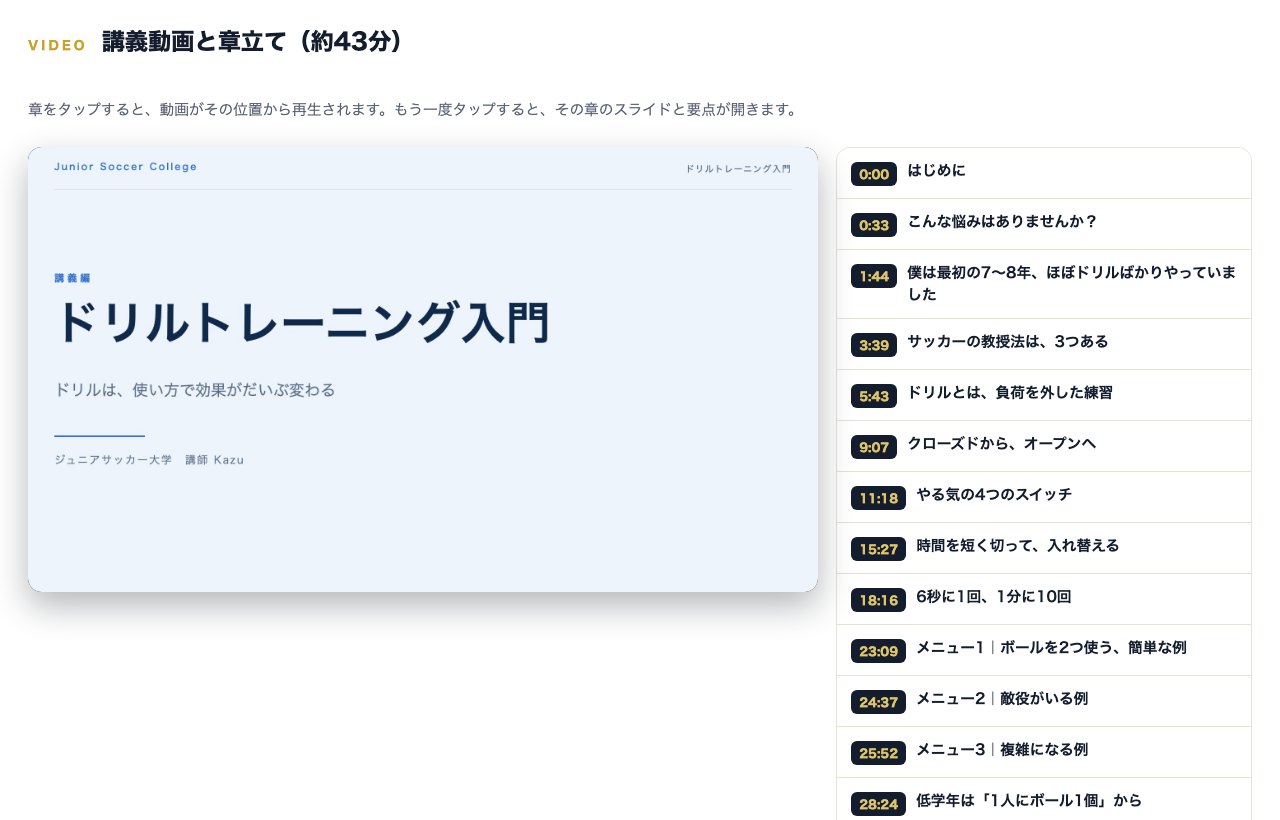Screen dimensions: 1280x820
Task: Select chapter 6秒に1回、1分に10回
Action: click(x=1044, y=599)
